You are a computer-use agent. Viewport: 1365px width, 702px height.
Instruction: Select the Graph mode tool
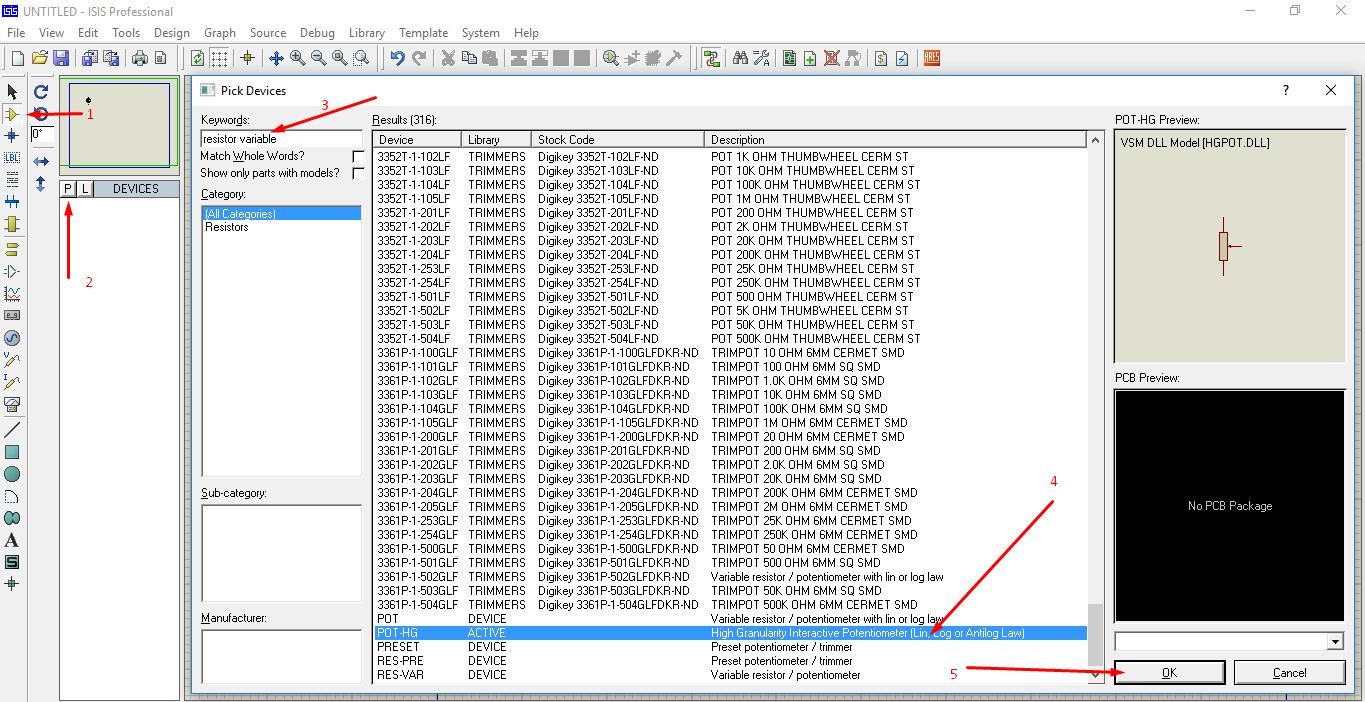[x=12, y=294]
